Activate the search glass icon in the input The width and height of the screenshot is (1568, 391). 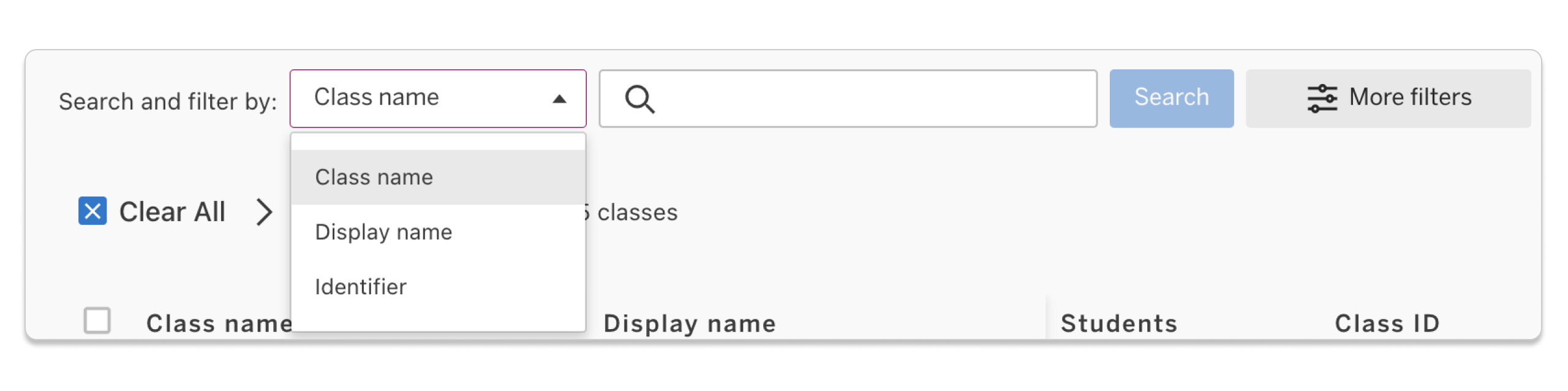tap(641, 98)
